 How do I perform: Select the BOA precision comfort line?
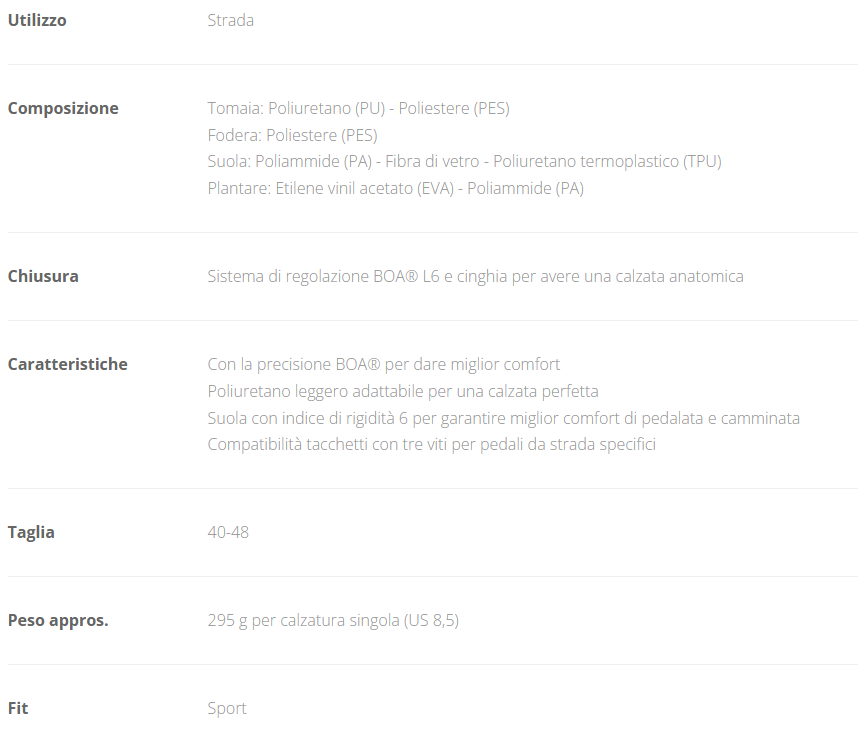(x=383, y=364)
